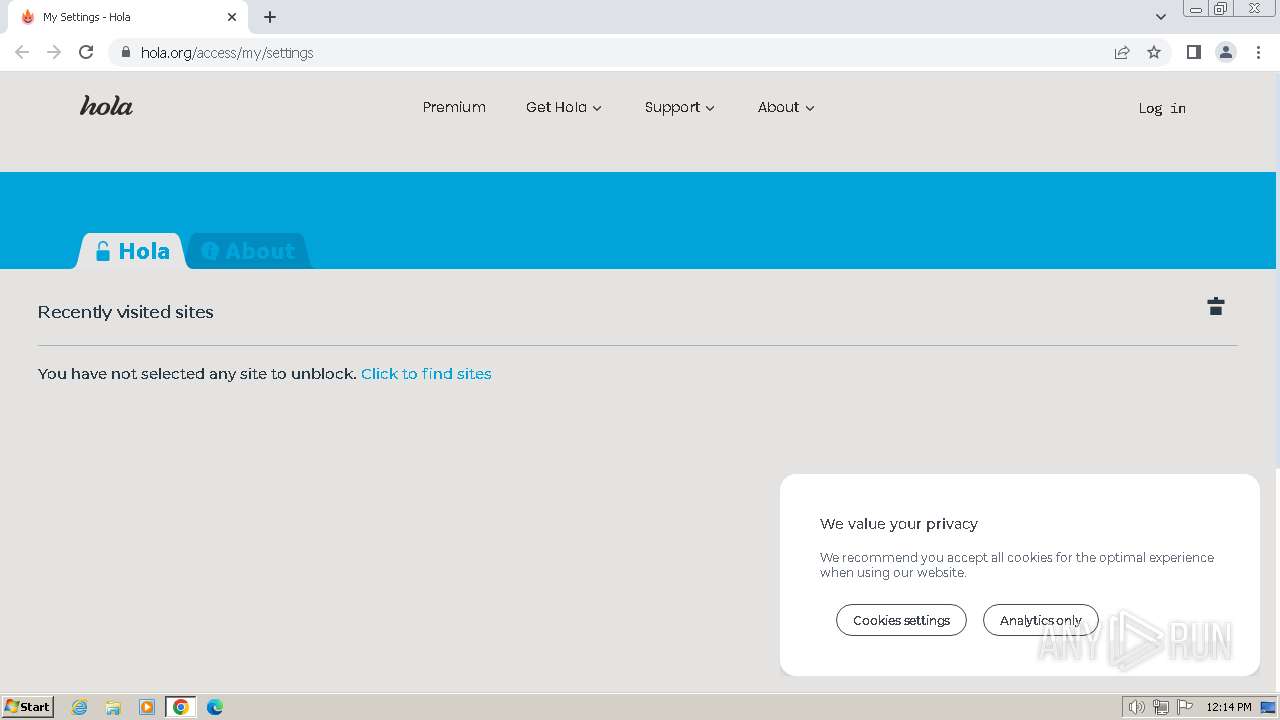This screenshot has width=1280, height=720.
Task: Close the My Settings - Hola tab
Action: (x=232, y=17)
